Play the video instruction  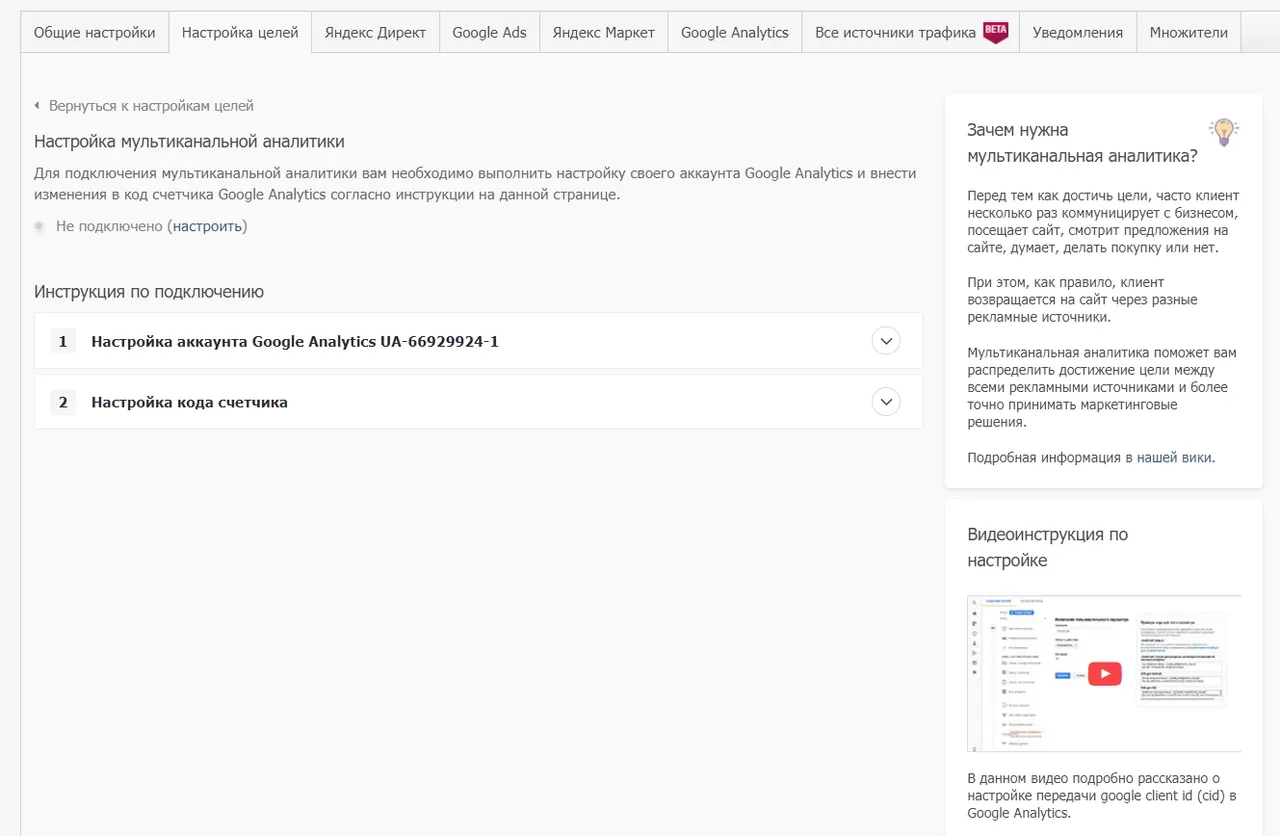tap(1104, 673)
